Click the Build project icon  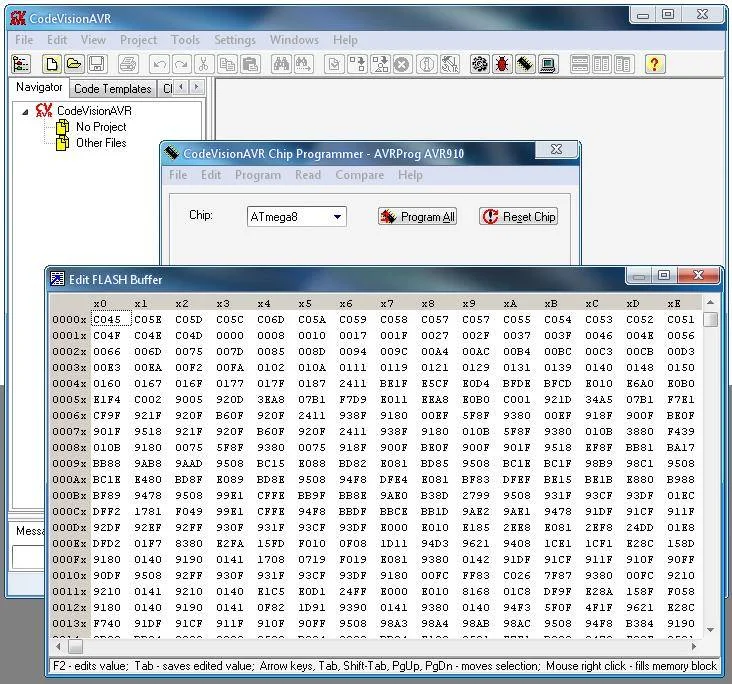pos(357,64)
